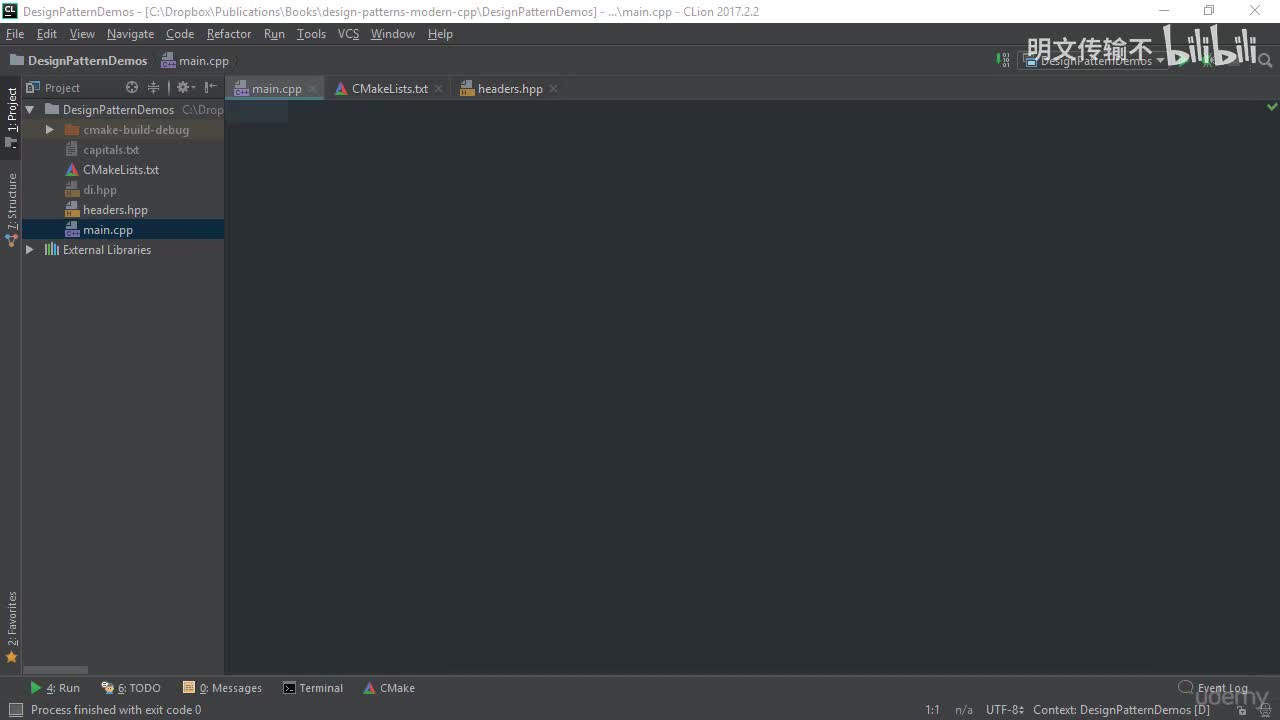Screen dimensions: 1280x720
Task: Close the CMakeLists.txt editor tab
Action: click(439, 89)
